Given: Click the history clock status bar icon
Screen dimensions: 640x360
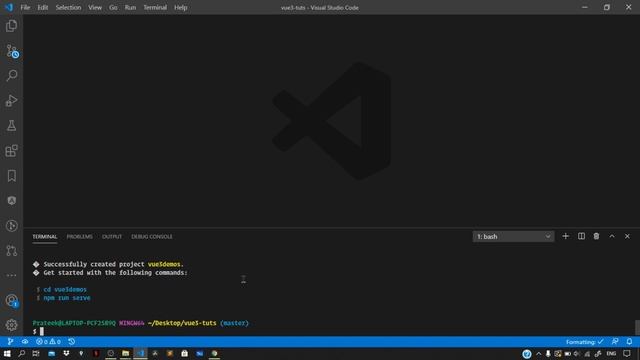Looking at the screenshot, I should 71,342.
